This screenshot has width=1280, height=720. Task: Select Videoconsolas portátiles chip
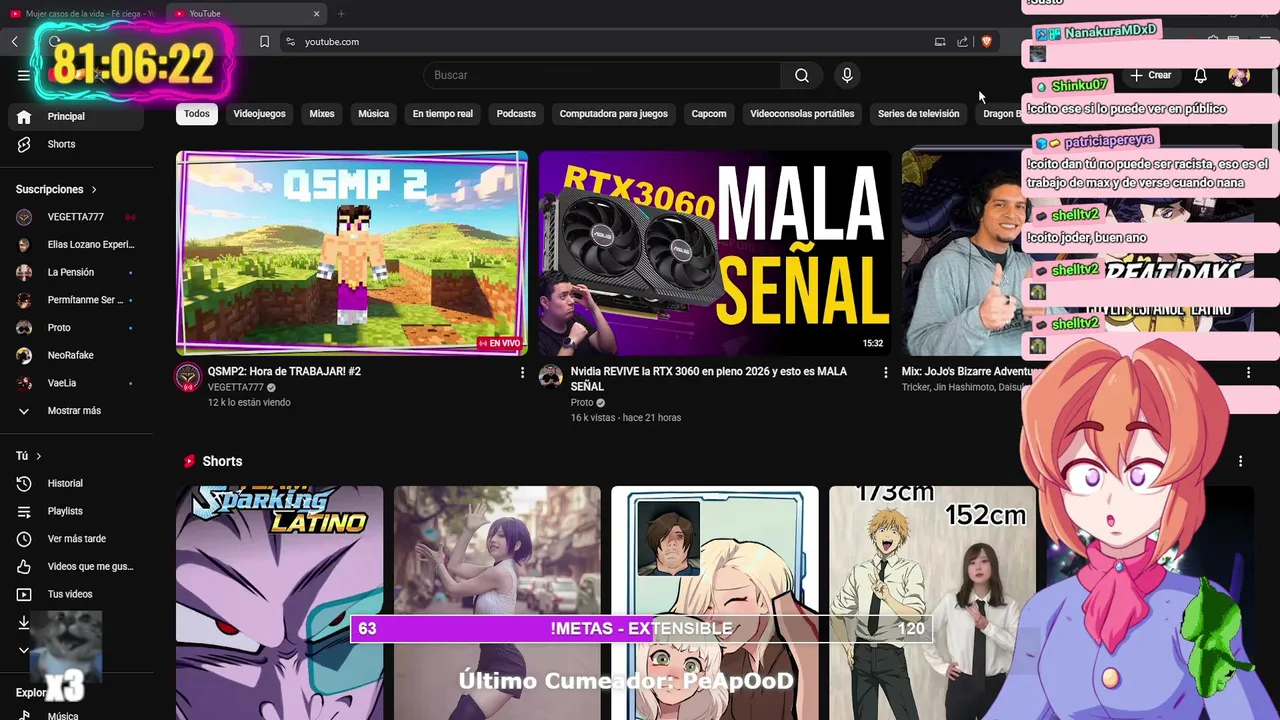802,114
